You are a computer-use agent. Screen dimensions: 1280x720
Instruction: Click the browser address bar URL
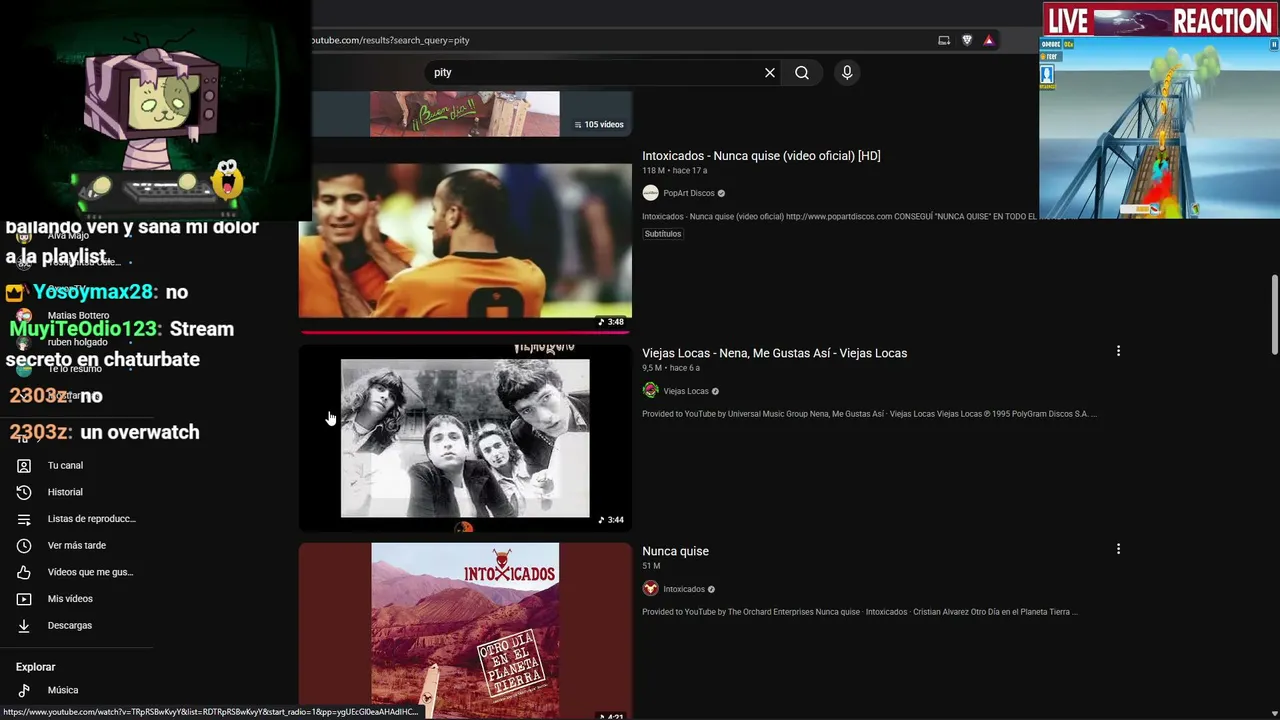(x=390, y=40)
